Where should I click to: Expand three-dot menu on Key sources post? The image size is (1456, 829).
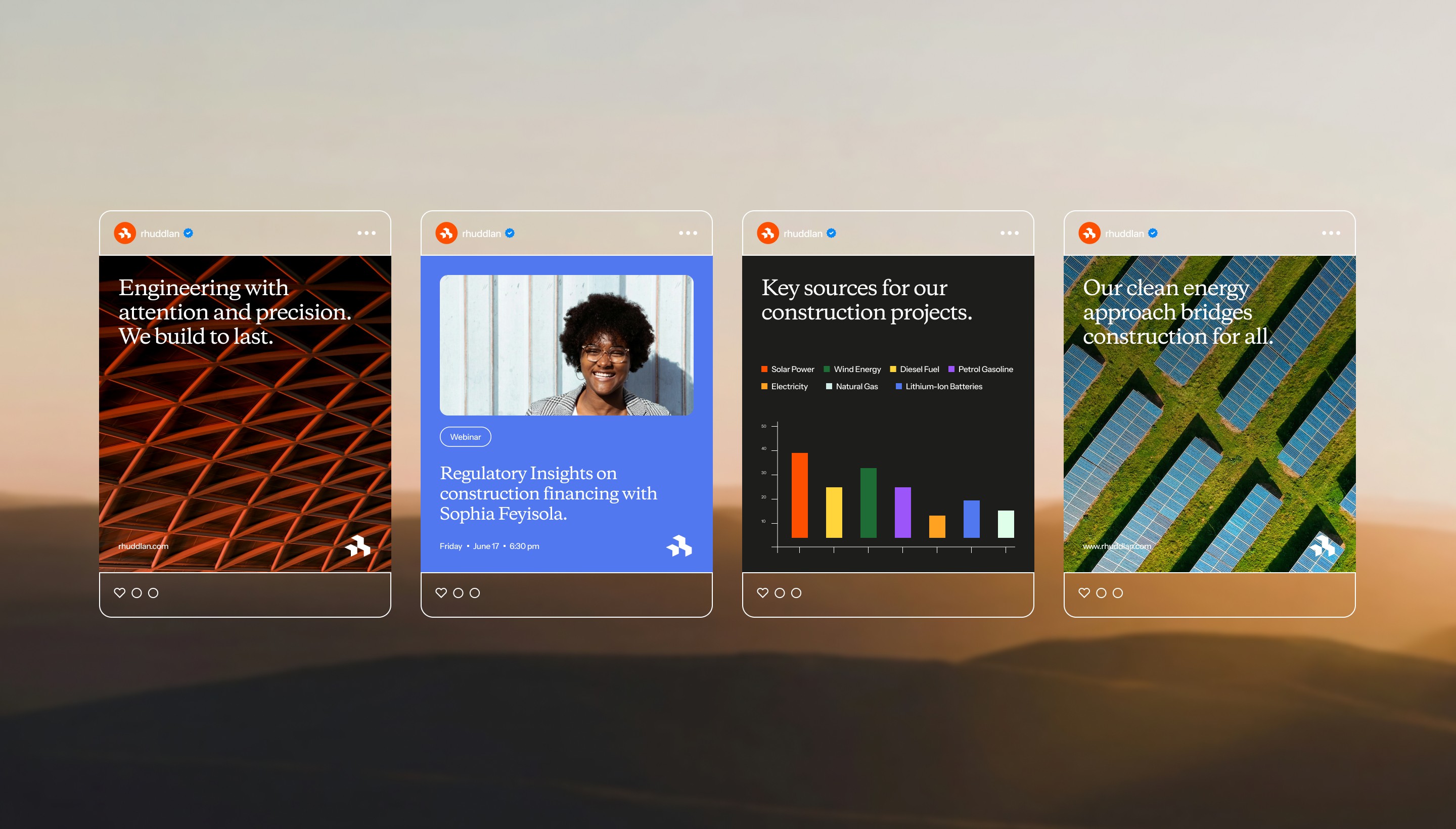1009,233
